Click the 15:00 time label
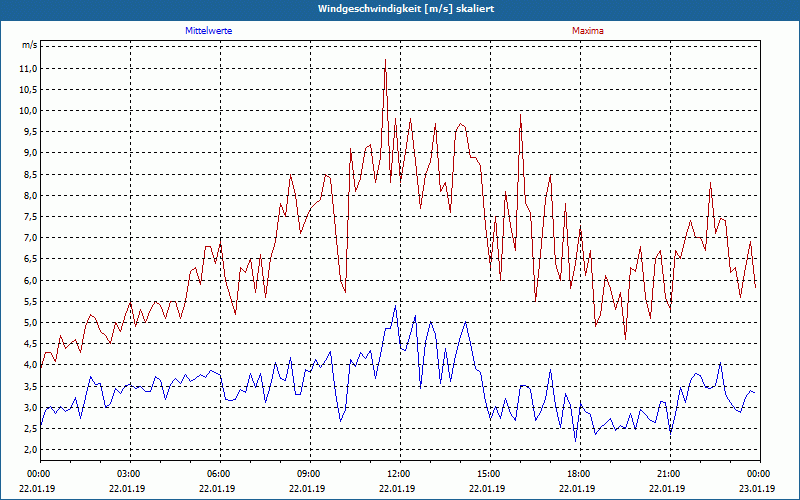Image resolution: width=800 pixels, height=500 pixels. coord(487,474)
